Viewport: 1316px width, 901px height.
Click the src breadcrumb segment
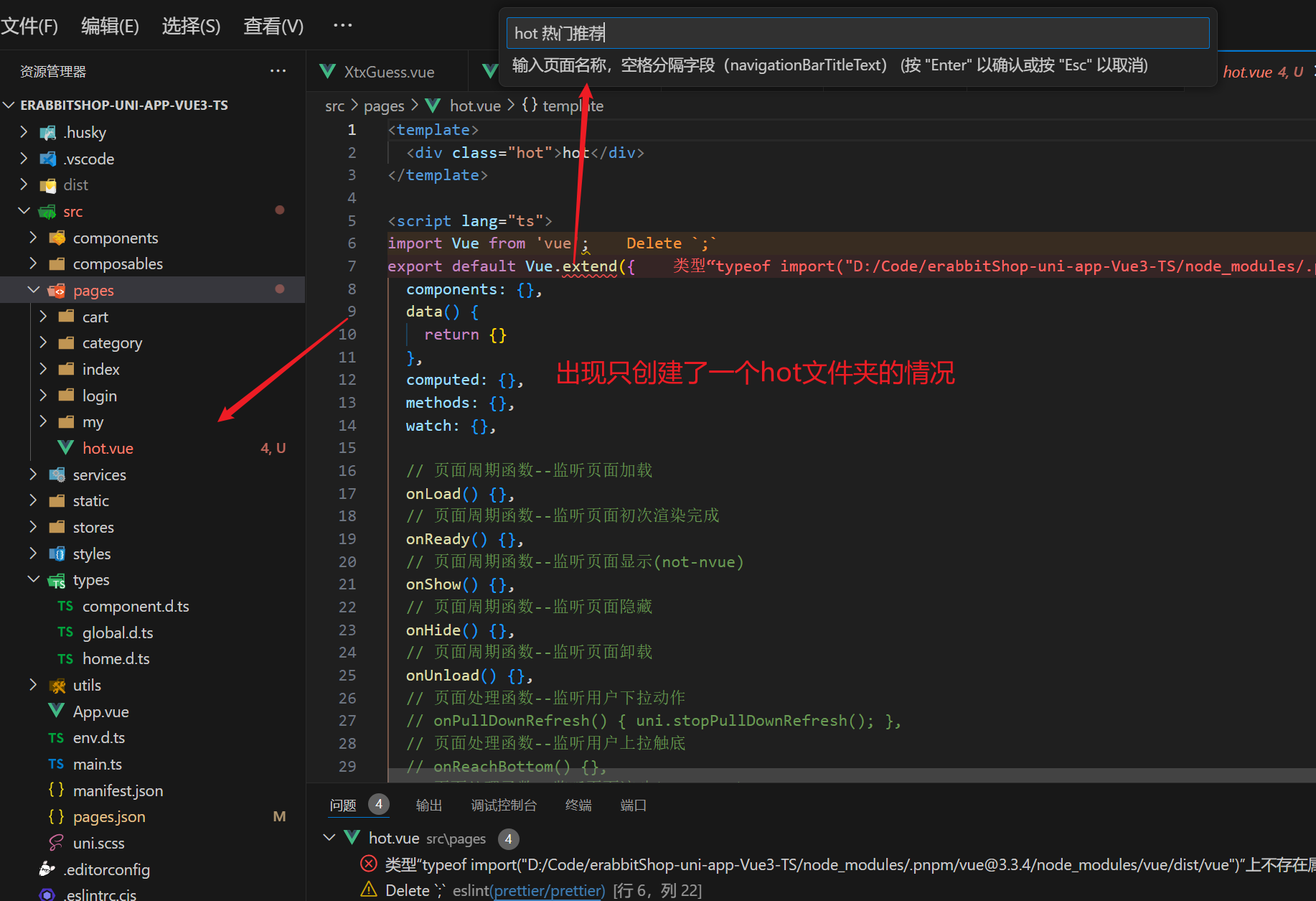[334, 106]
